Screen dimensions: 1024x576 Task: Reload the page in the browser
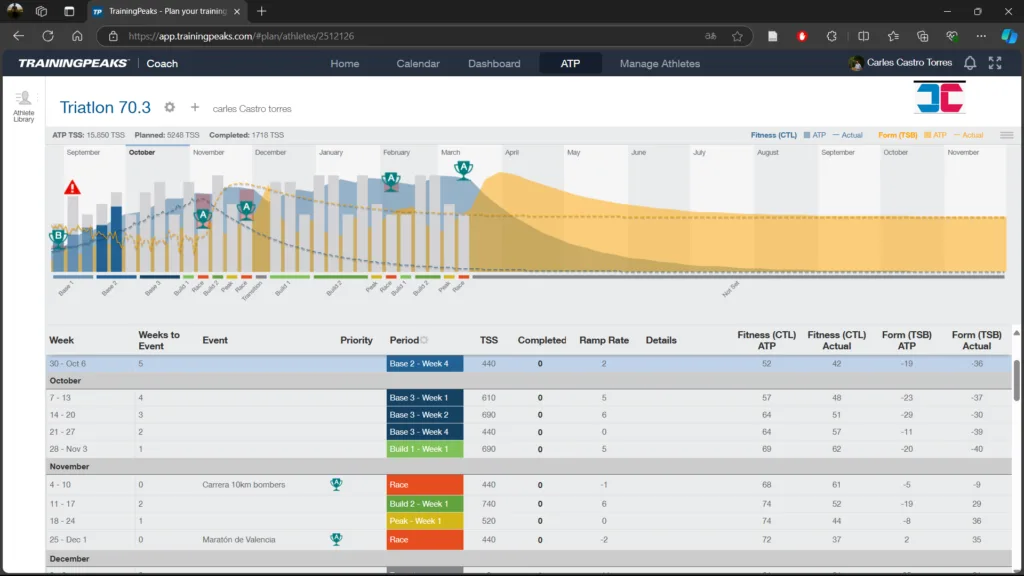[x=48, y=36]
